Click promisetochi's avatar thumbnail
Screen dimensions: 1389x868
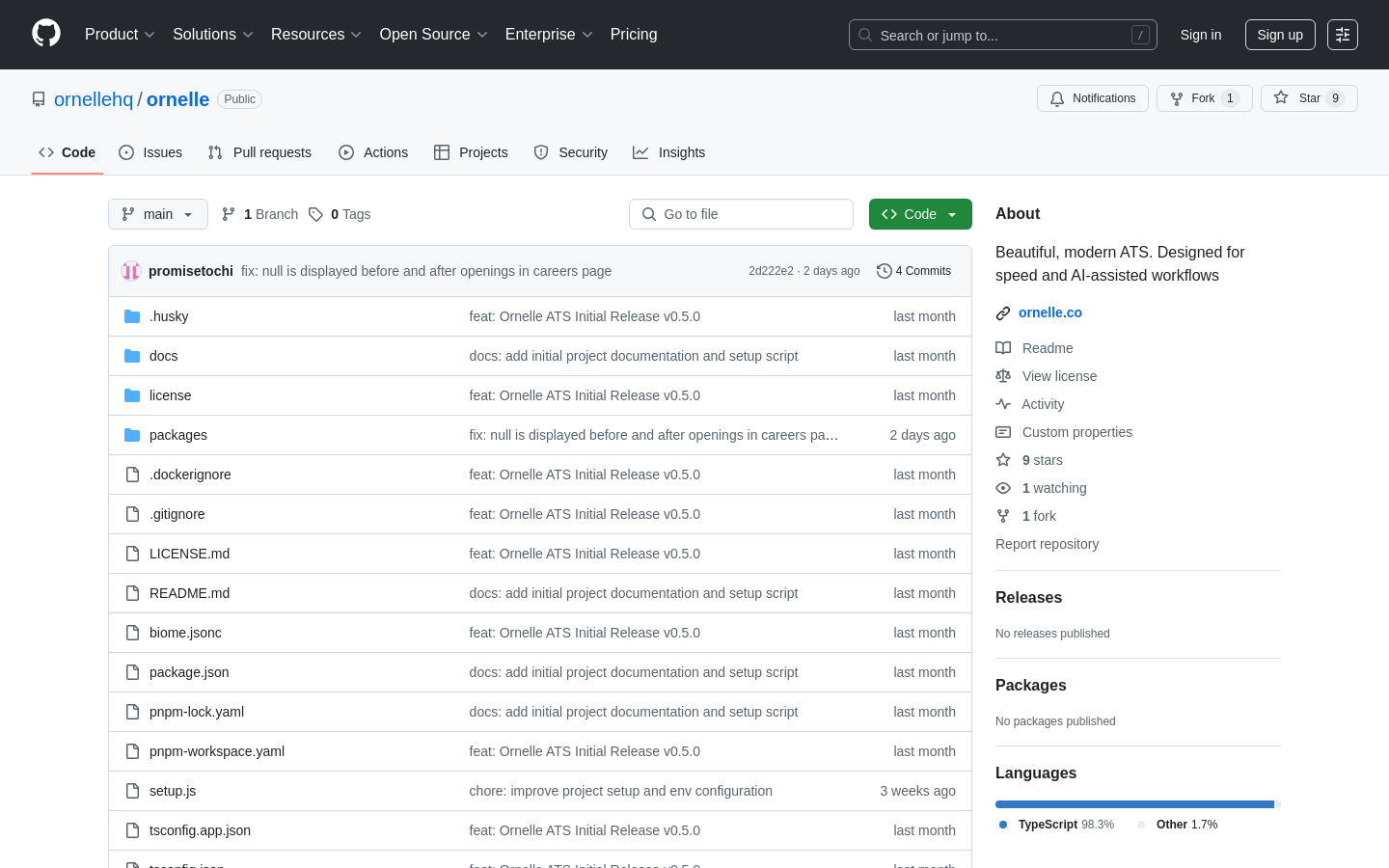(131, 271)
